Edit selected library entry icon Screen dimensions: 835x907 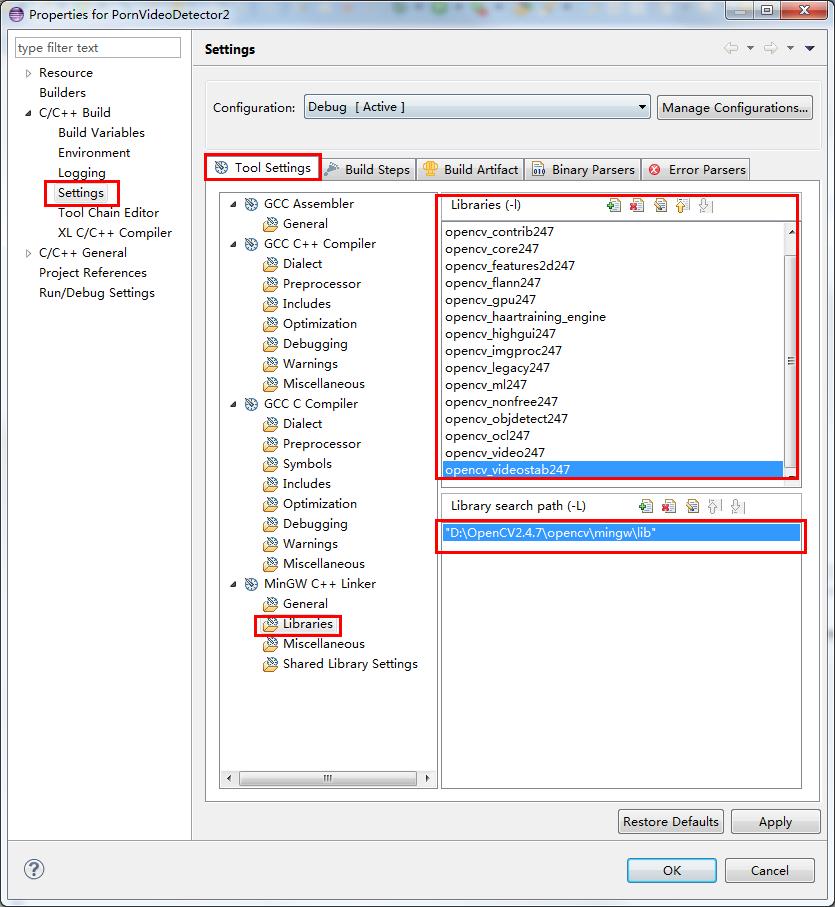[660, 205]
